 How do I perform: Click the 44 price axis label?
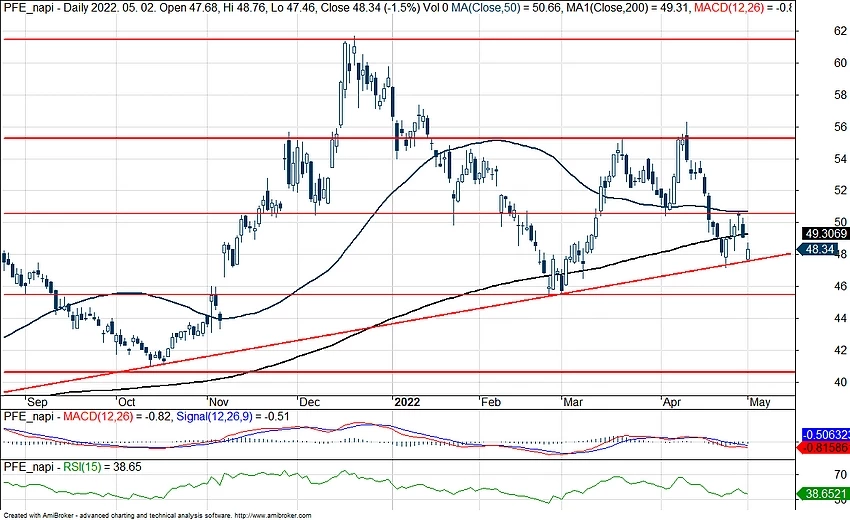pos(840,318)
